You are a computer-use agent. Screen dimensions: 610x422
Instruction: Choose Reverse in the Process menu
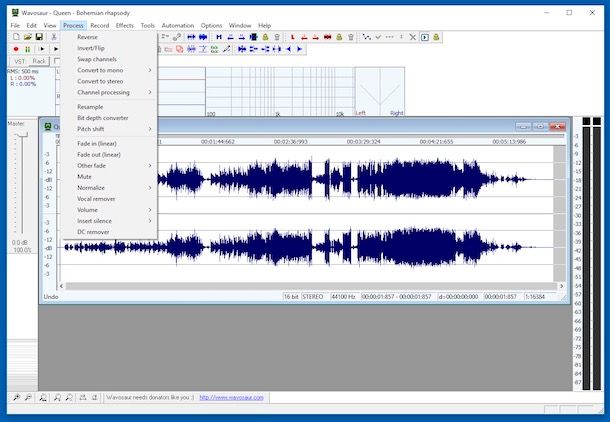coord(87,37)
